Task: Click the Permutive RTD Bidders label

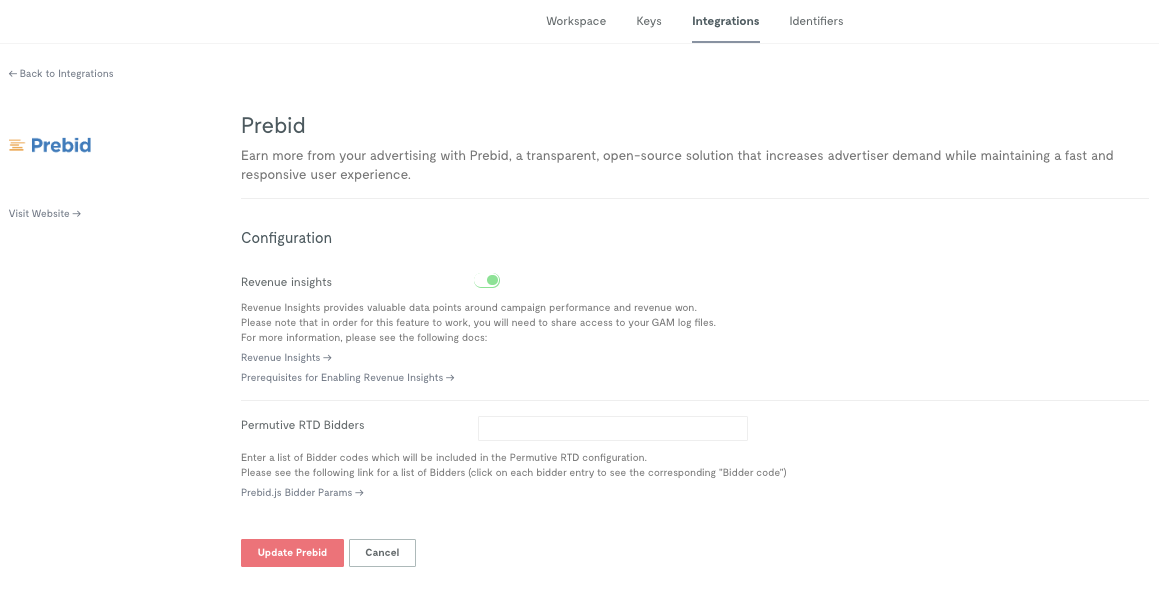Action: pyautogui.click(x=302, y=426)
